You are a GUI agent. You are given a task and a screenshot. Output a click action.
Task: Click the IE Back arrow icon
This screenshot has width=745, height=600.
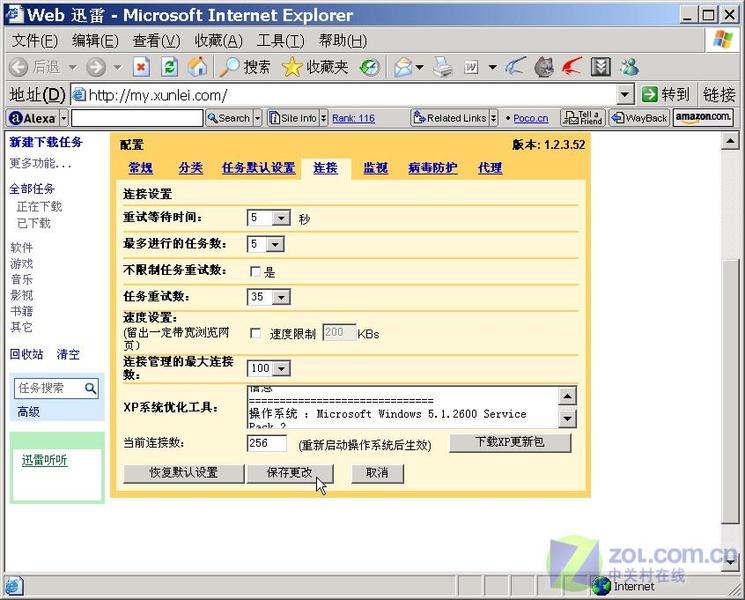[19, 67]
